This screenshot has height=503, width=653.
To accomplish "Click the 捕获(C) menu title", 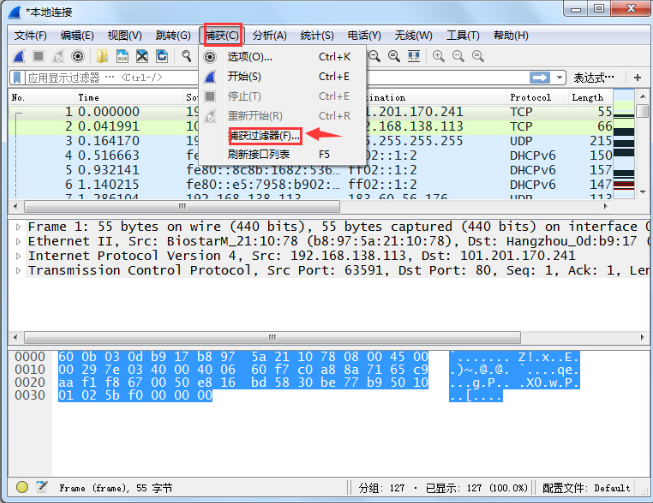I will tap(223, 35).
